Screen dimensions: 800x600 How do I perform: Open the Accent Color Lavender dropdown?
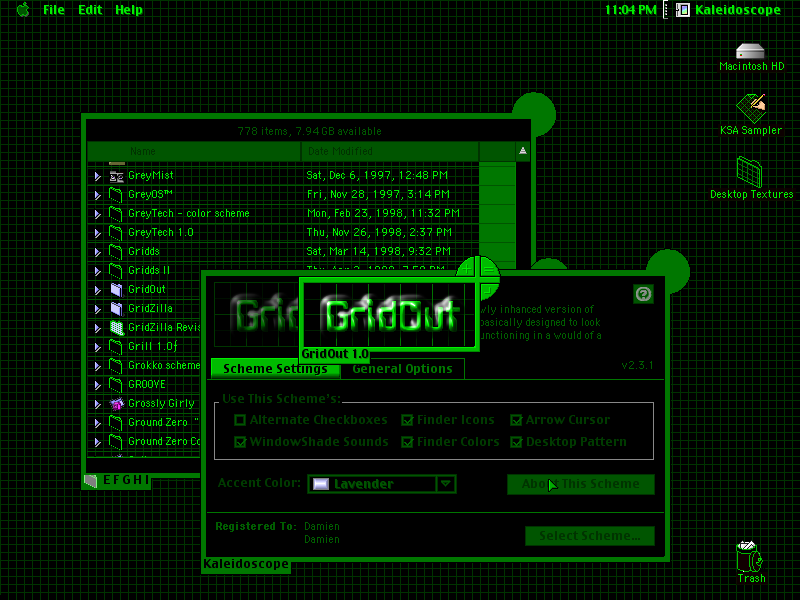coord(382,484)
